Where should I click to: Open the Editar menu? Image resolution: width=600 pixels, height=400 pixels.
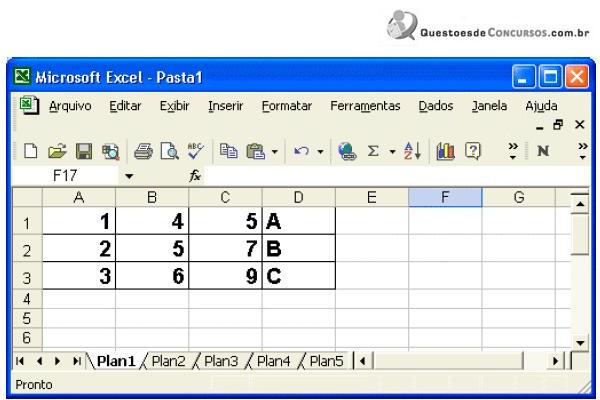(125, 106)
